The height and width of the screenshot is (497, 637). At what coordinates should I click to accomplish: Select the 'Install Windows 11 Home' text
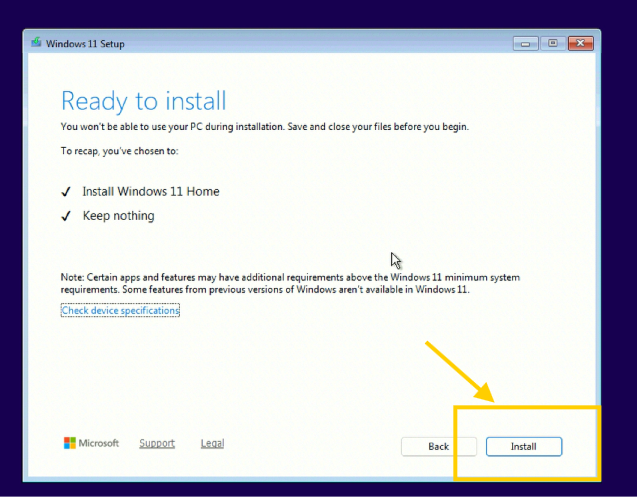tap(151, 191)
